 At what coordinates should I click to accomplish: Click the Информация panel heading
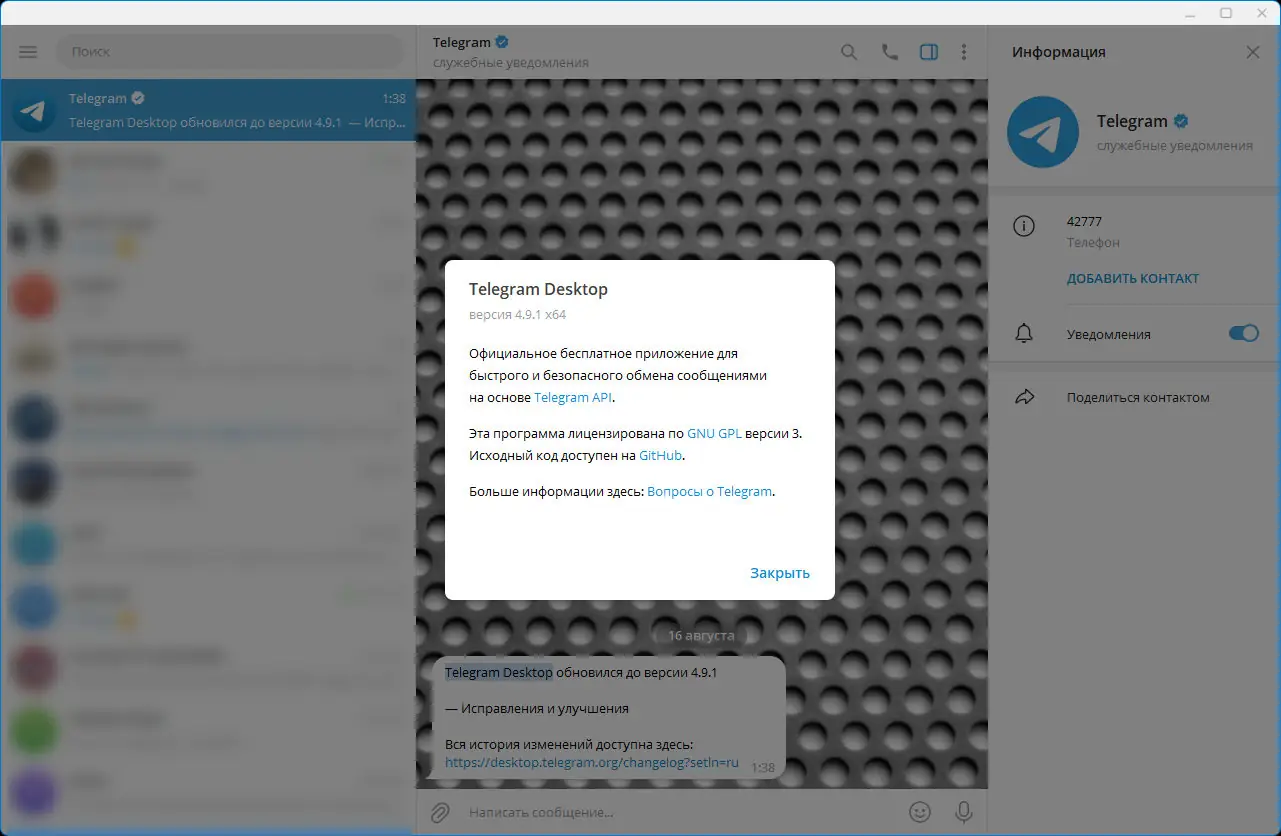click(1058, 52)
